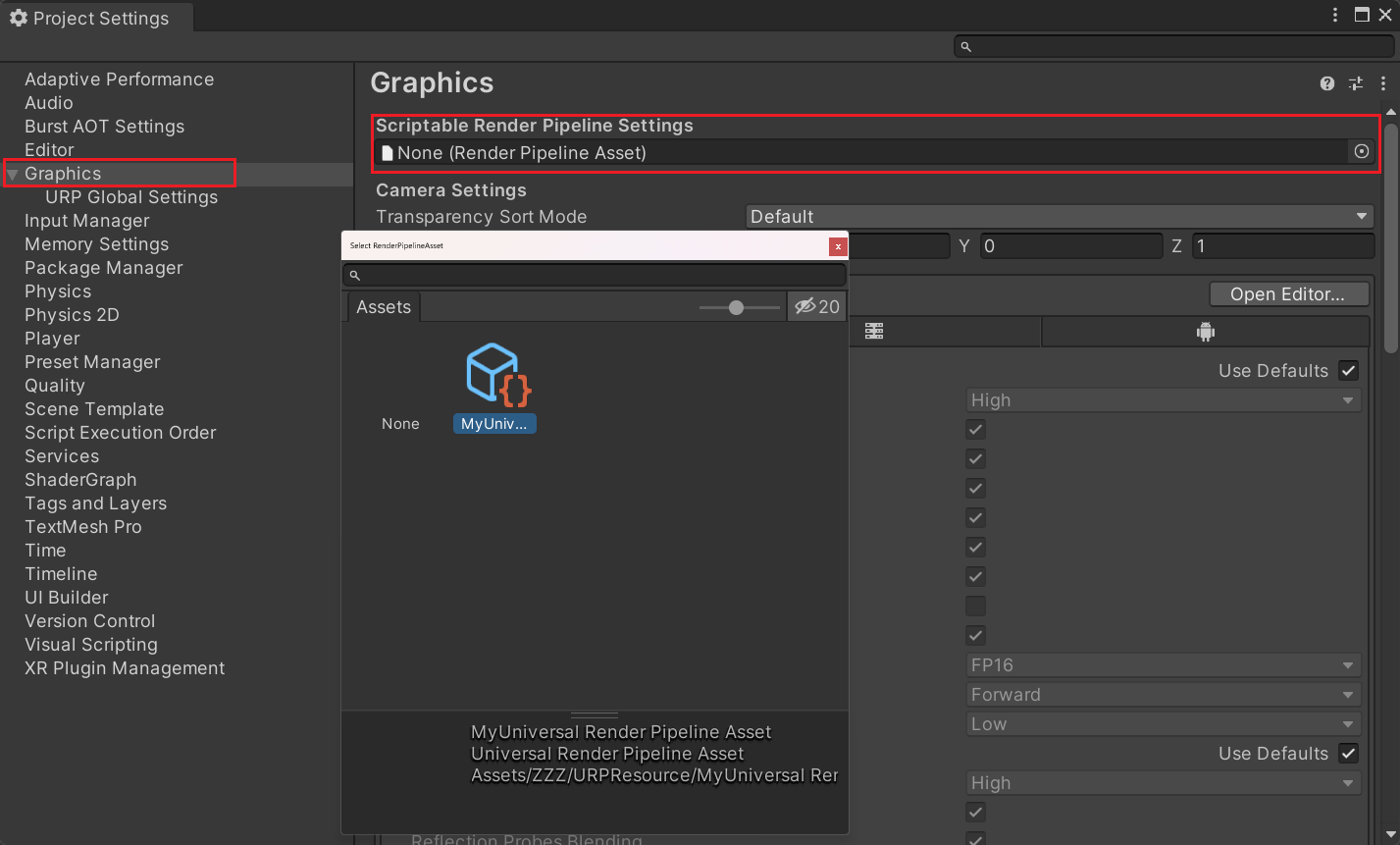Click the help question mark icon

click(x=1326, y=84)
